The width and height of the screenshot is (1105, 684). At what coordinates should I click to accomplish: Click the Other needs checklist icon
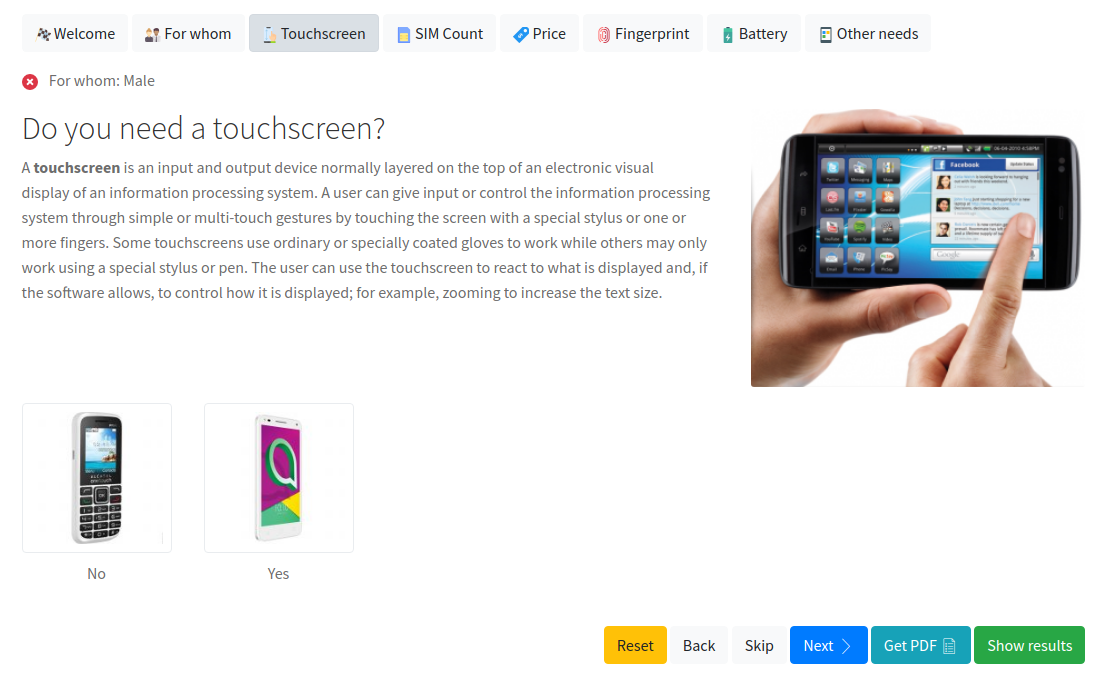tap(825, 35)
